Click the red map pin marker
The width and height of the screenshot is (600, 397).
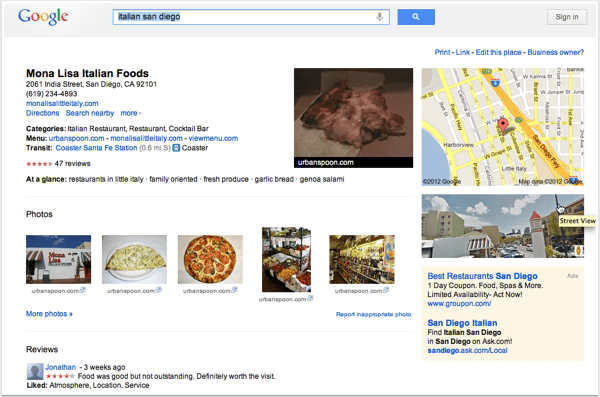502,126
